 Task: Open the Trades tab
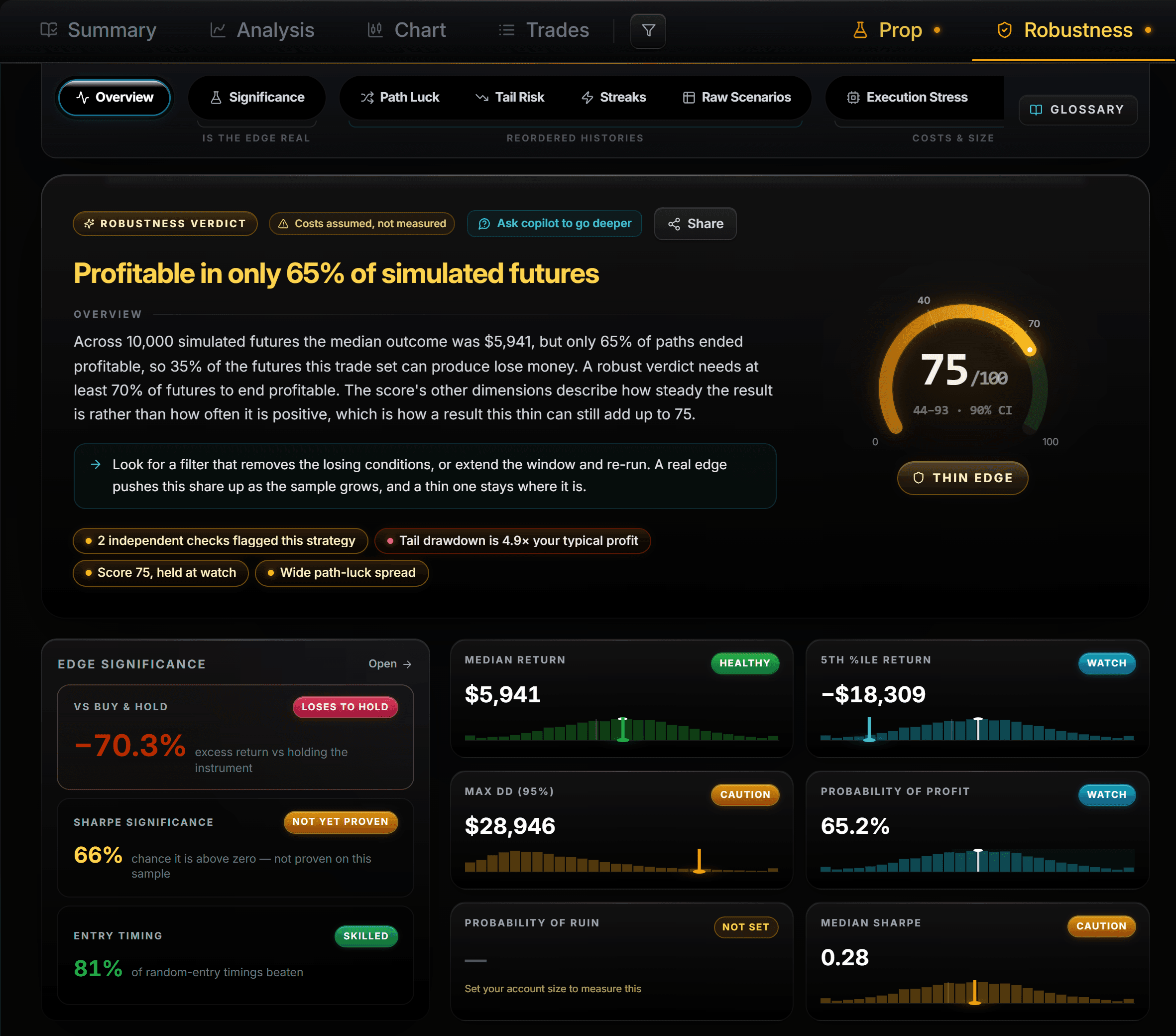(x=544, y=30)
